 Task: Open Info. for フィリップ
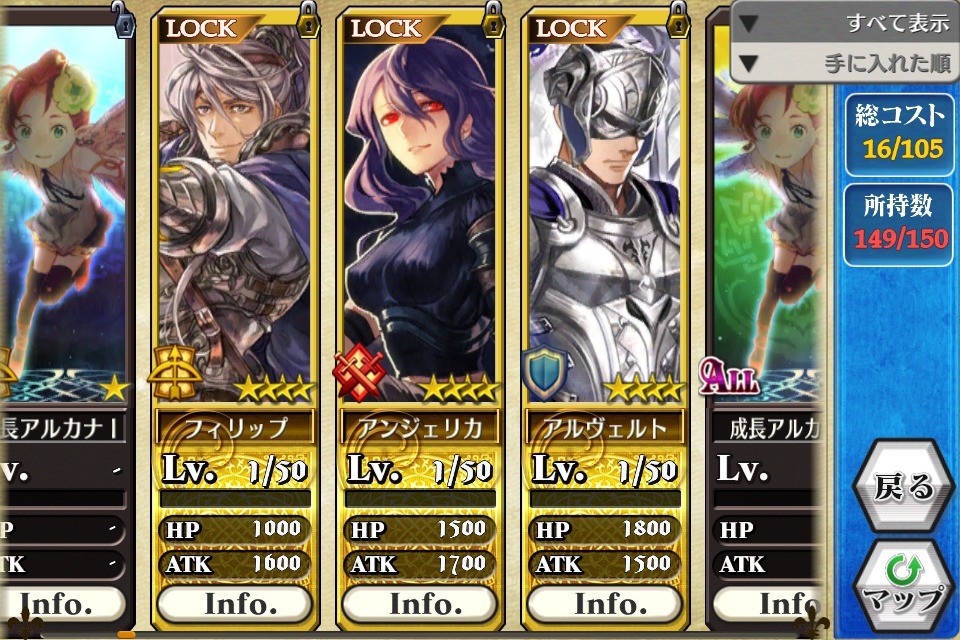coord(235,604)
